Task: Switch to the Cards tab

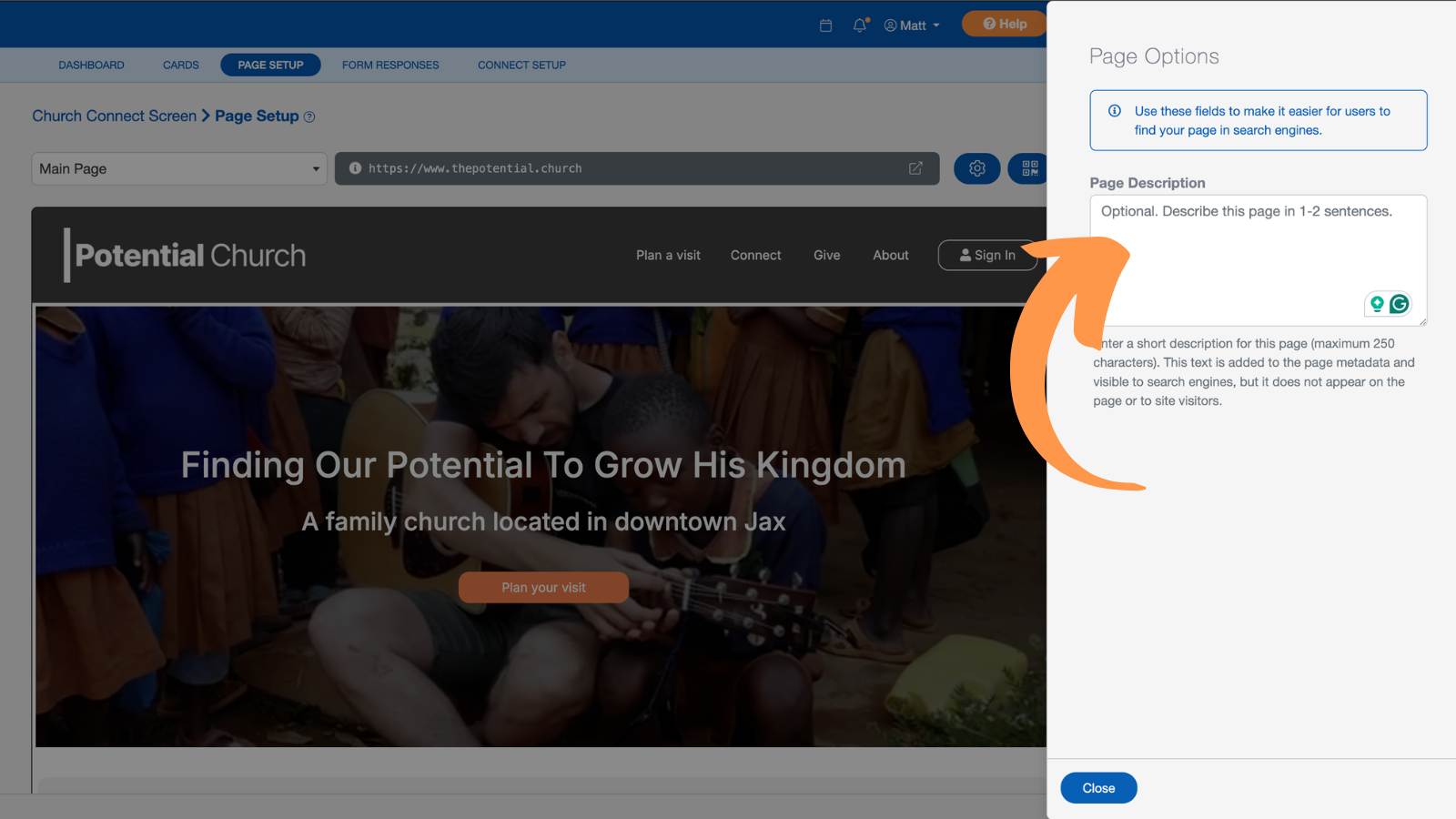Action: pyautogui.click(x=181, y=66)
